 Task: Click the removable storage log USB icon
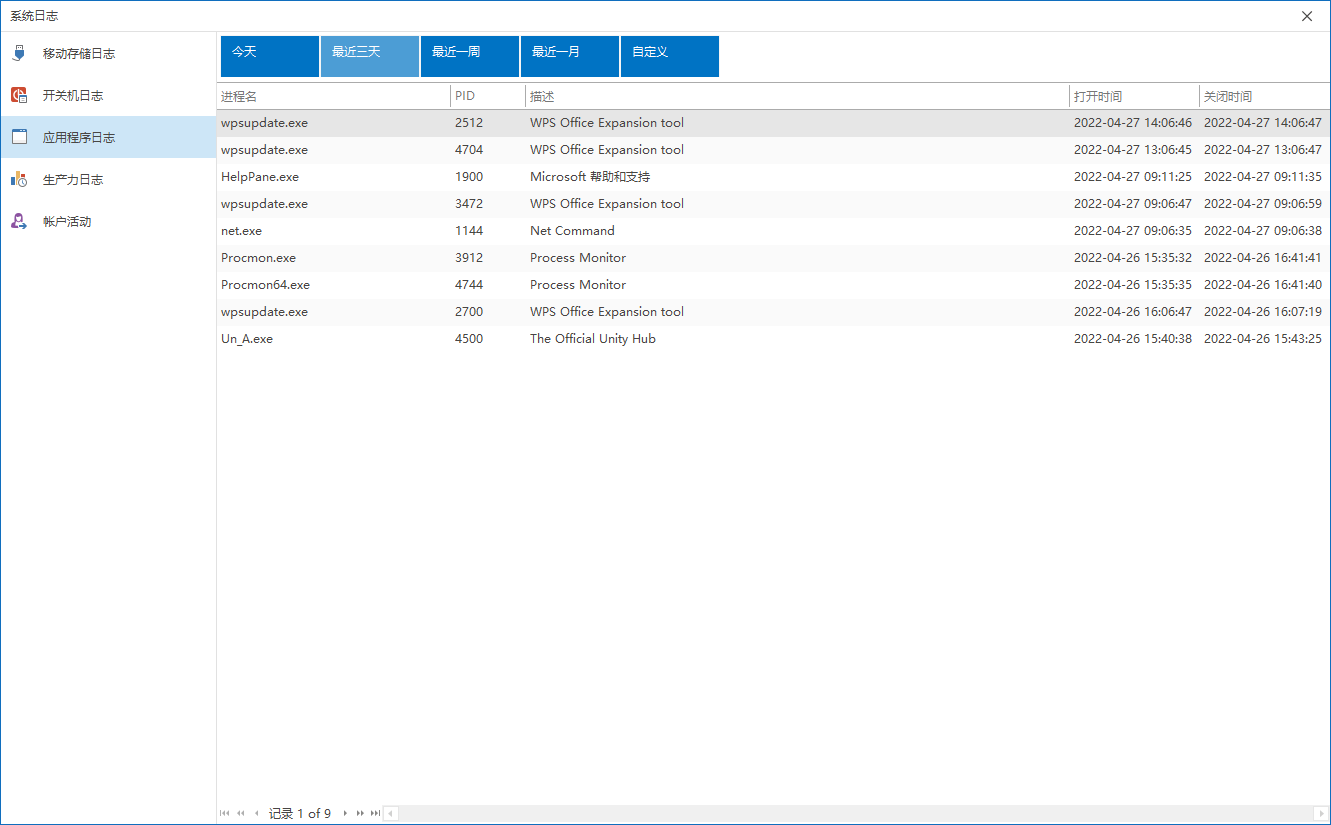19,53
